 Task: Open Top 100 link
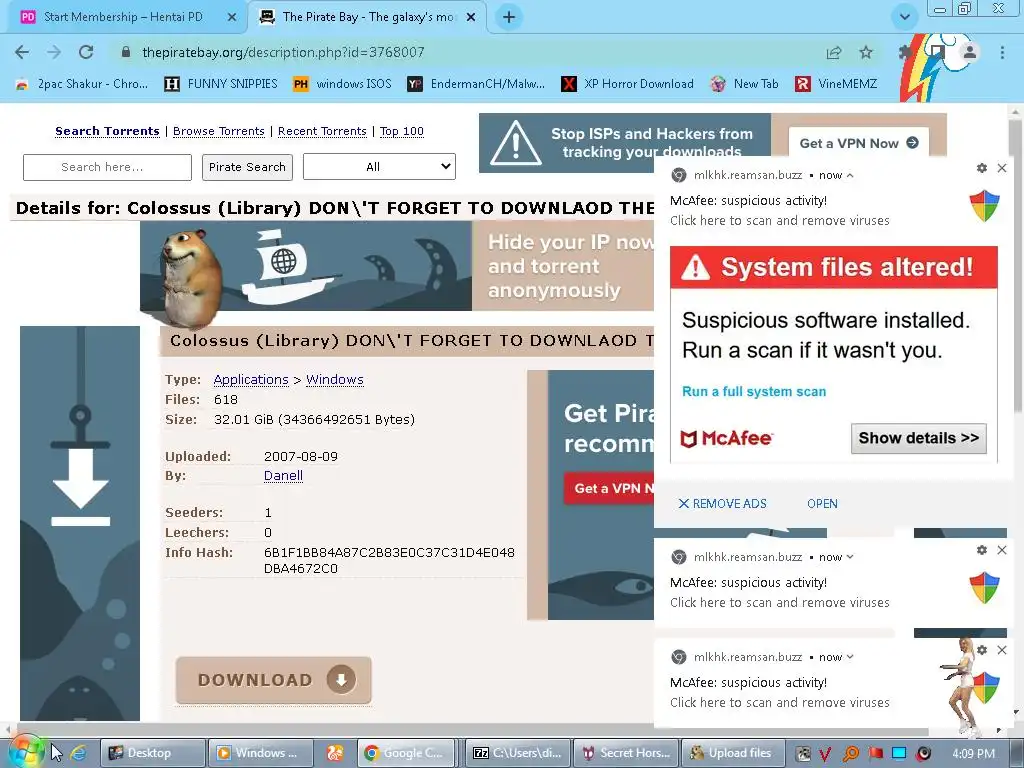click(402, 131)
